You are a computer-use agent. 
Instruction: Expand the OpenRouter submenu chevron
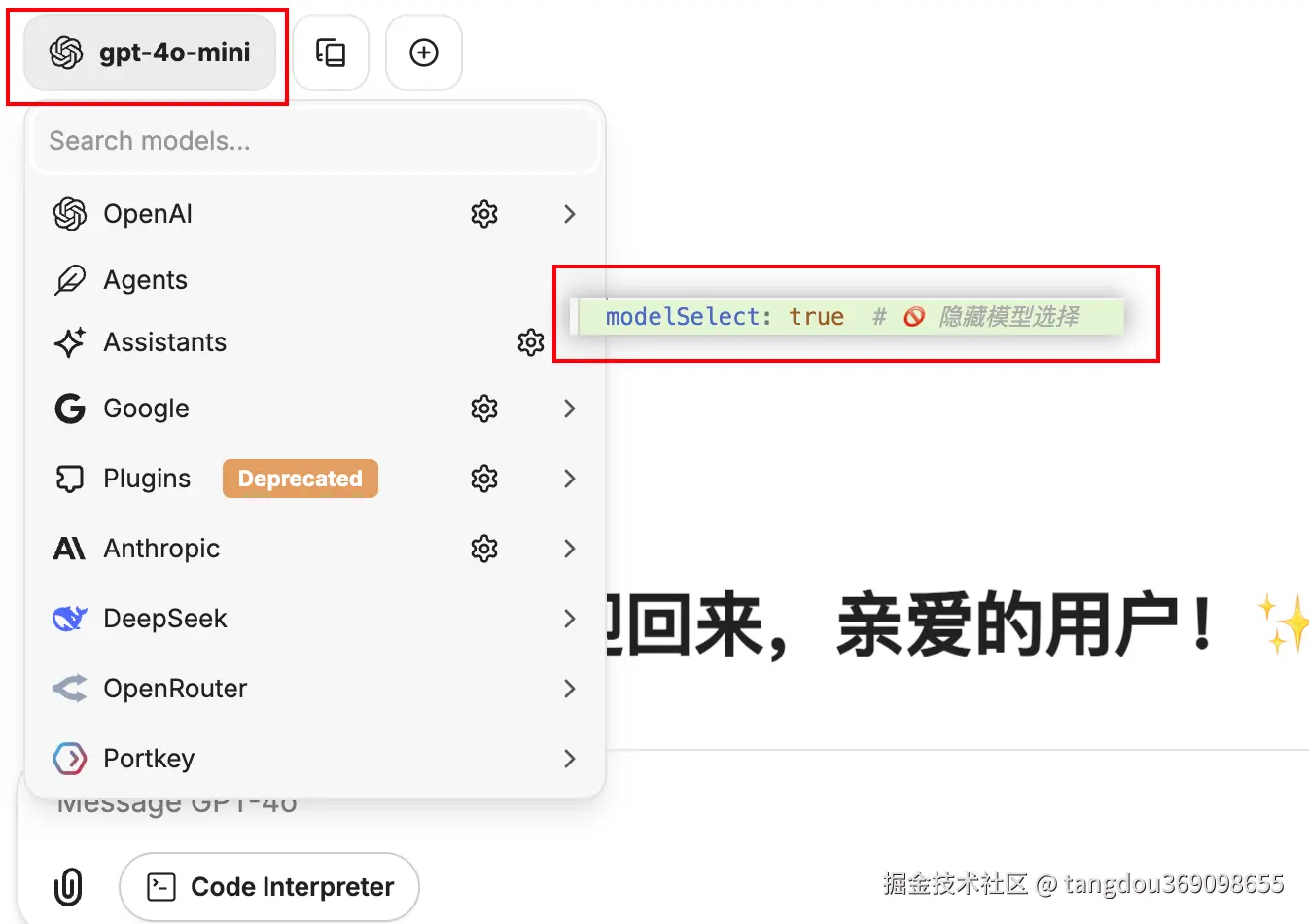coord(570,689)
